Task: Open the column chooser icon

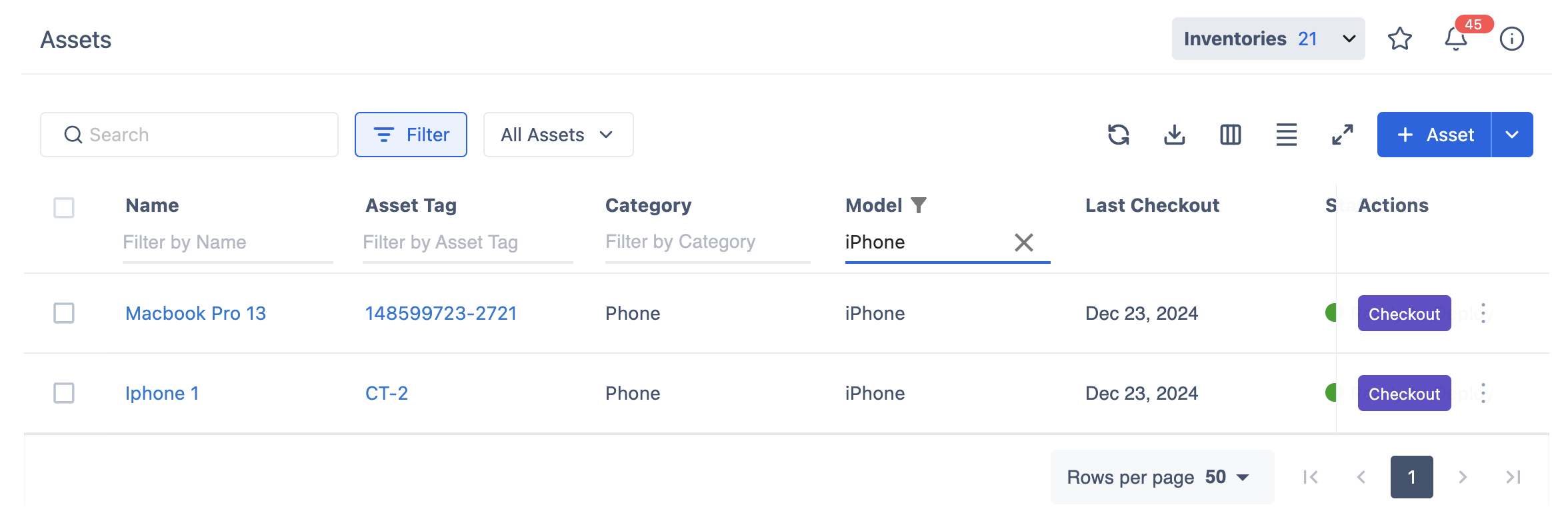Action: pyautogui.click(x=1230, y=135)
